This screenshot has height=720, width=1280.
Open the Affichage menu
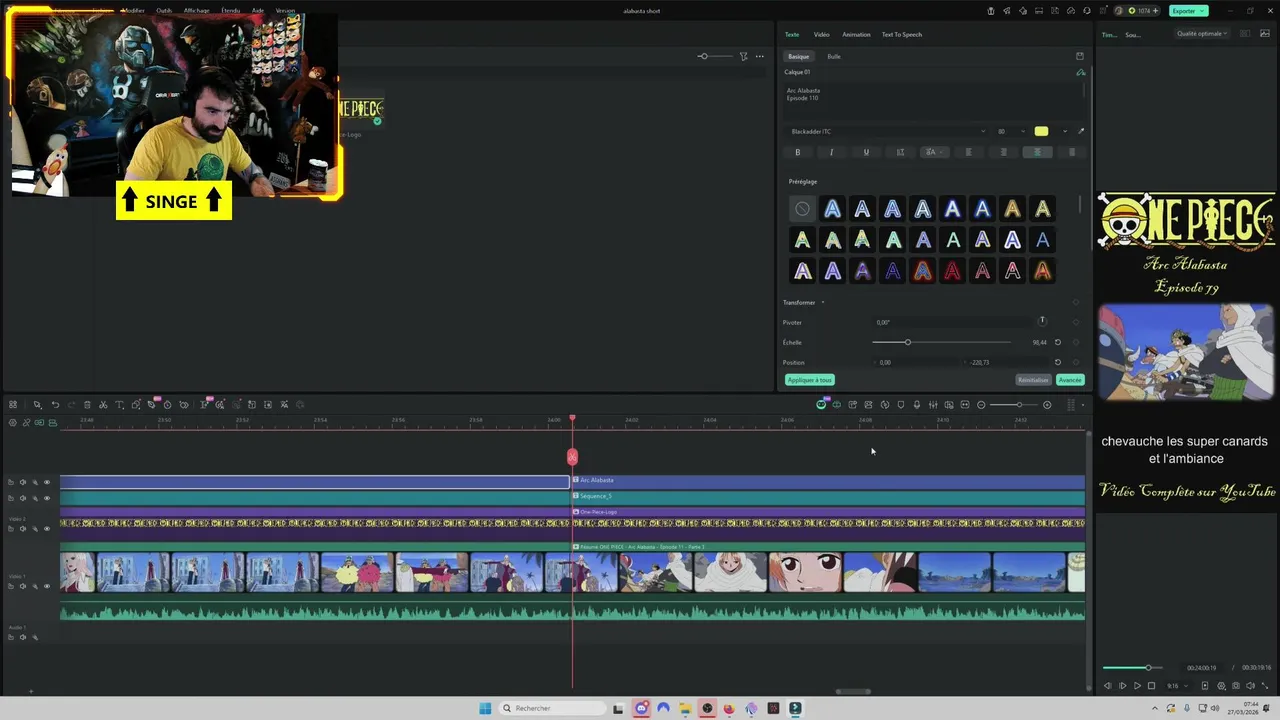tap(197, 11)
